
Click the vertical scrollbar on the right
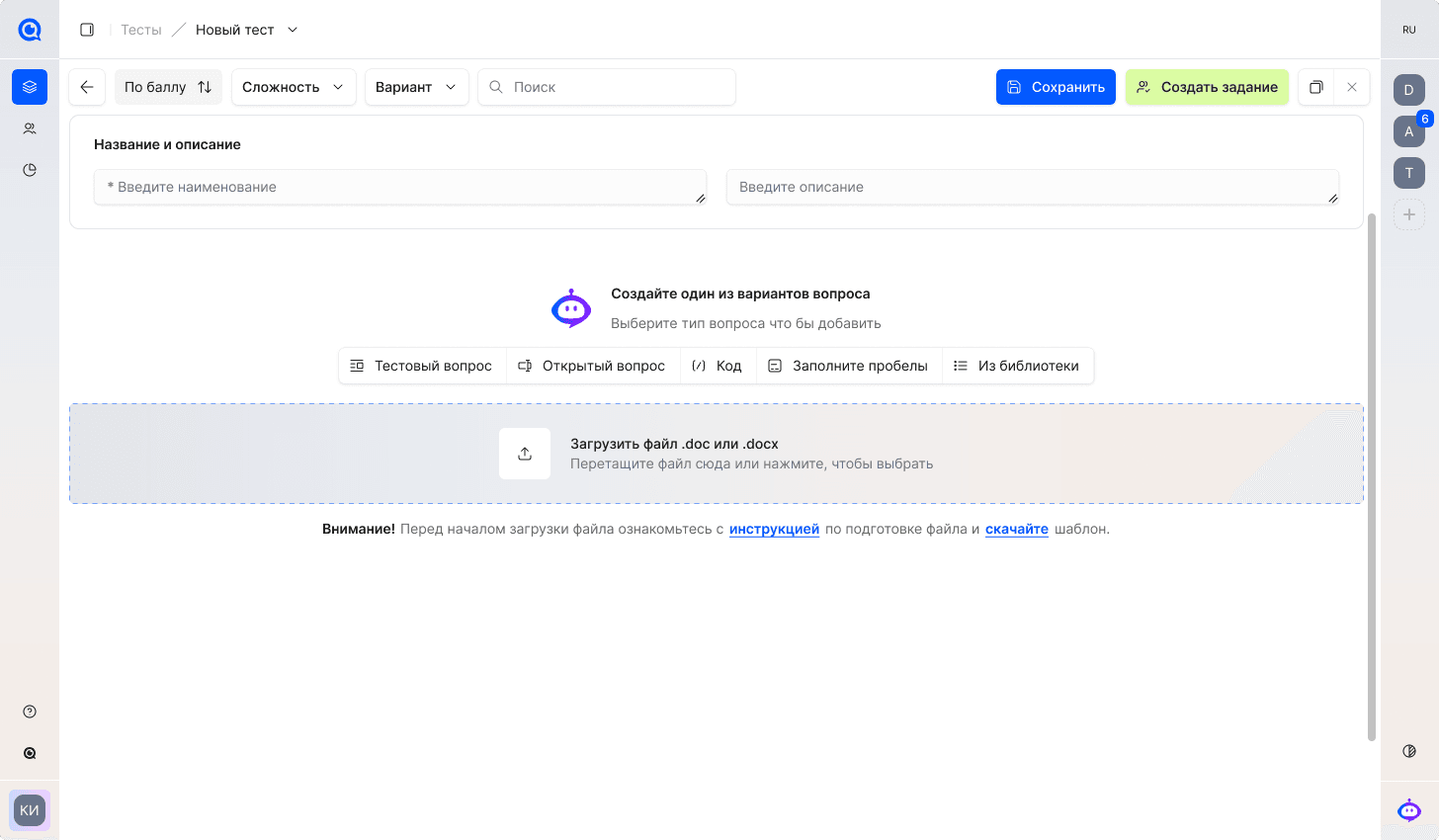[1371, 476]
